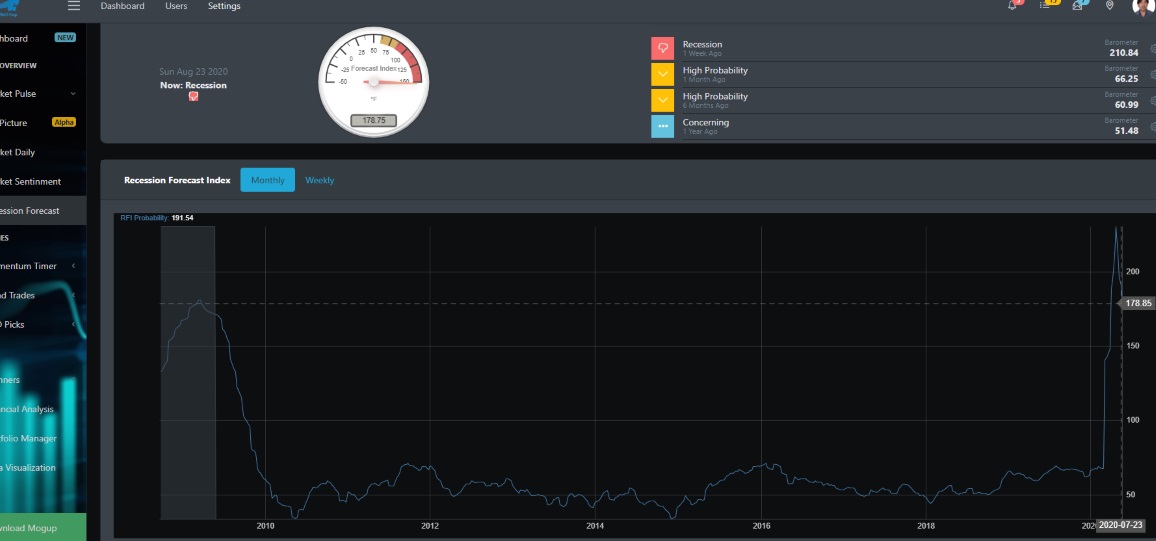1156x541 pixels.
Task: Click the location pin icon
Action: [1110, 6]
